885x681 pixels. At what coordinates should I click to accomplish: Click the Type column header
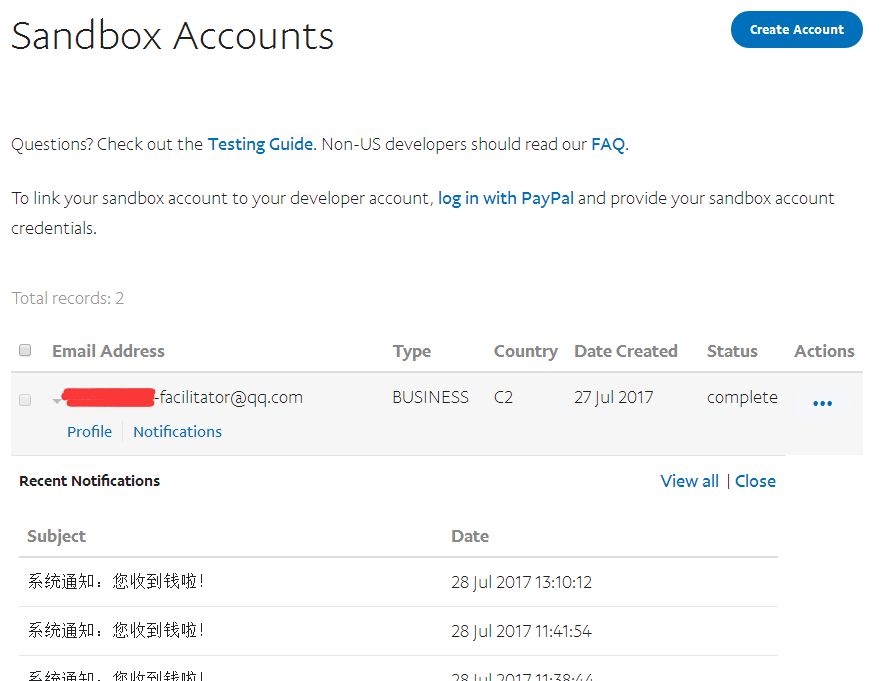(411, 351)
